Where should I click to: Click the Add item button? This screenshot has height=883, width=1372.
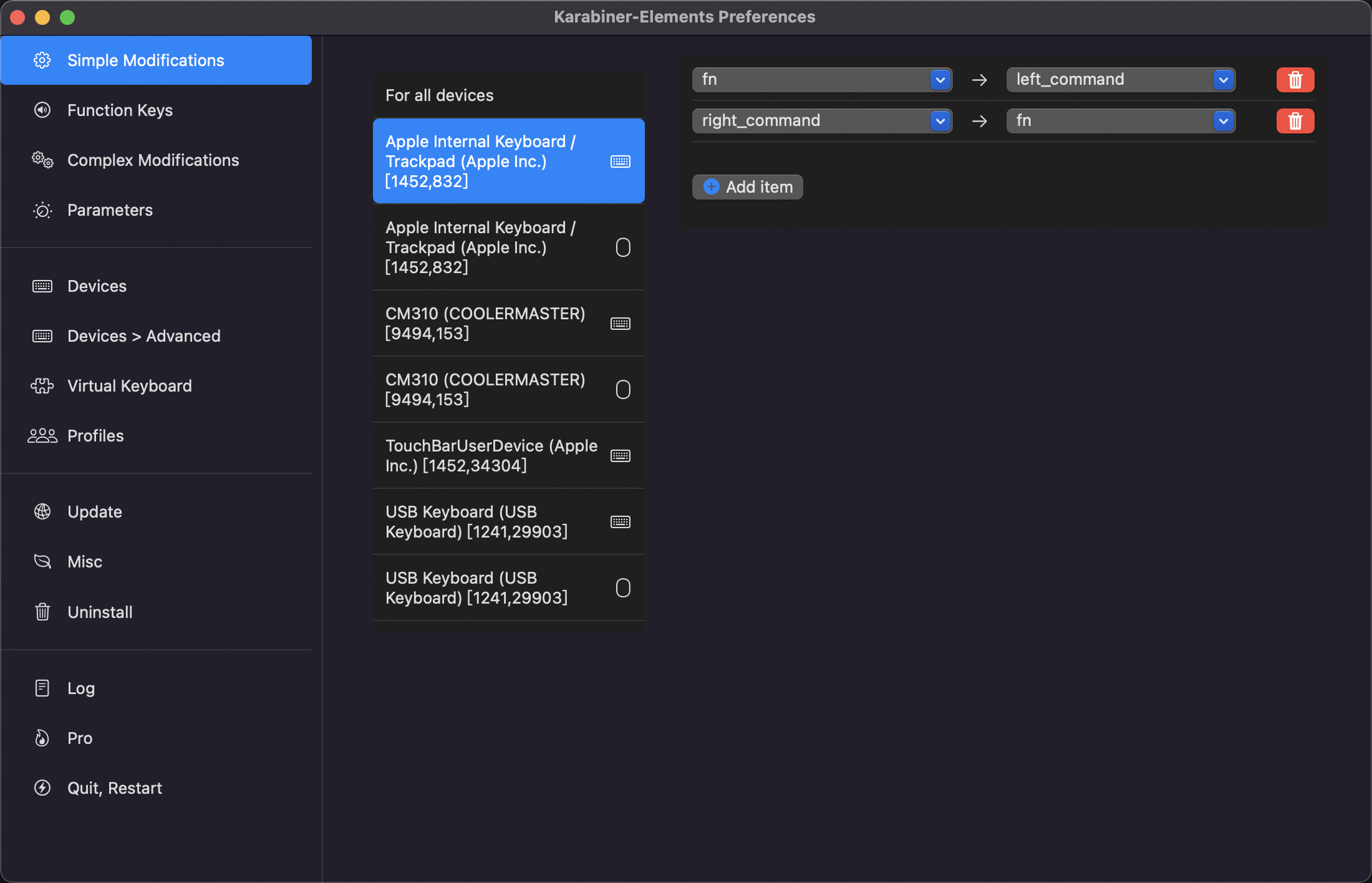point(747,187)
